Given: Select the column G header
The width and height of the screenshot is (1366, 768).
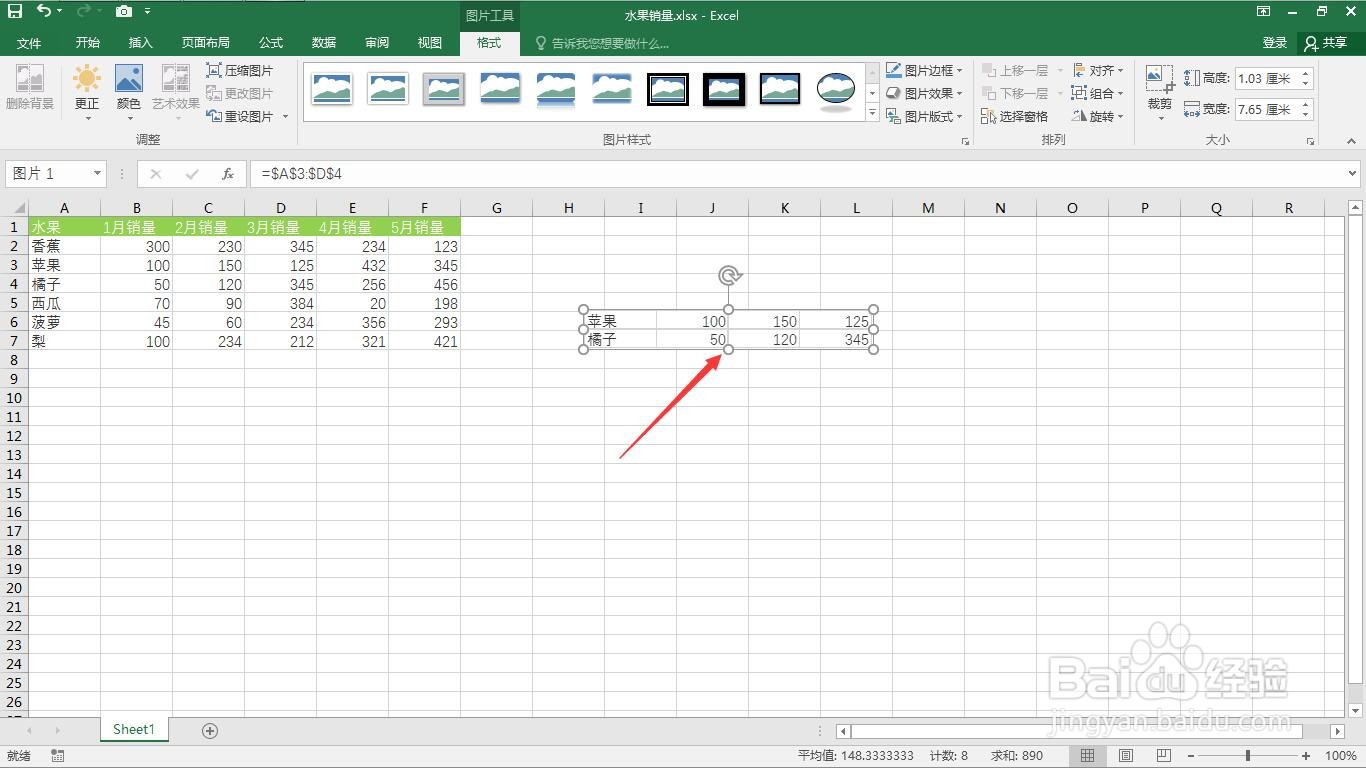Looking at the screenshot, I should (497, 208).
